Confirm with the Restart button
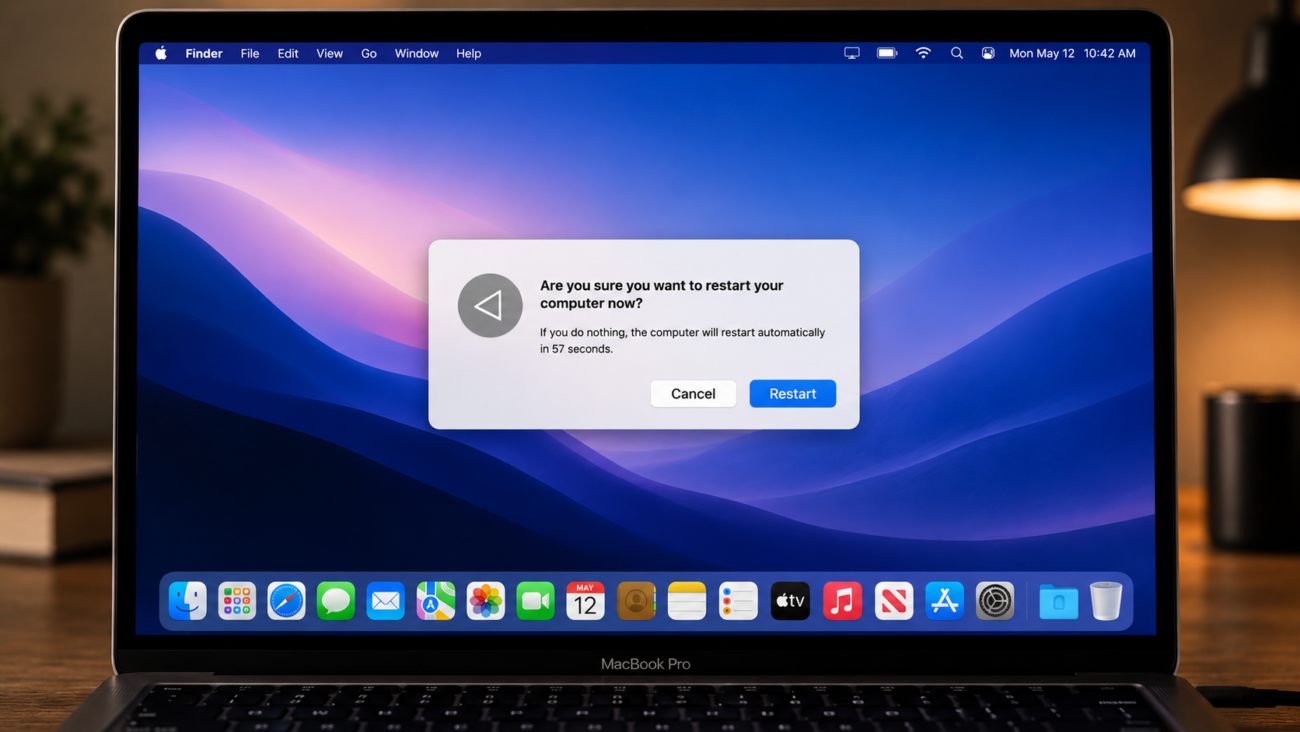Viewport: 1300px width, 732px height. pos(793,393)
